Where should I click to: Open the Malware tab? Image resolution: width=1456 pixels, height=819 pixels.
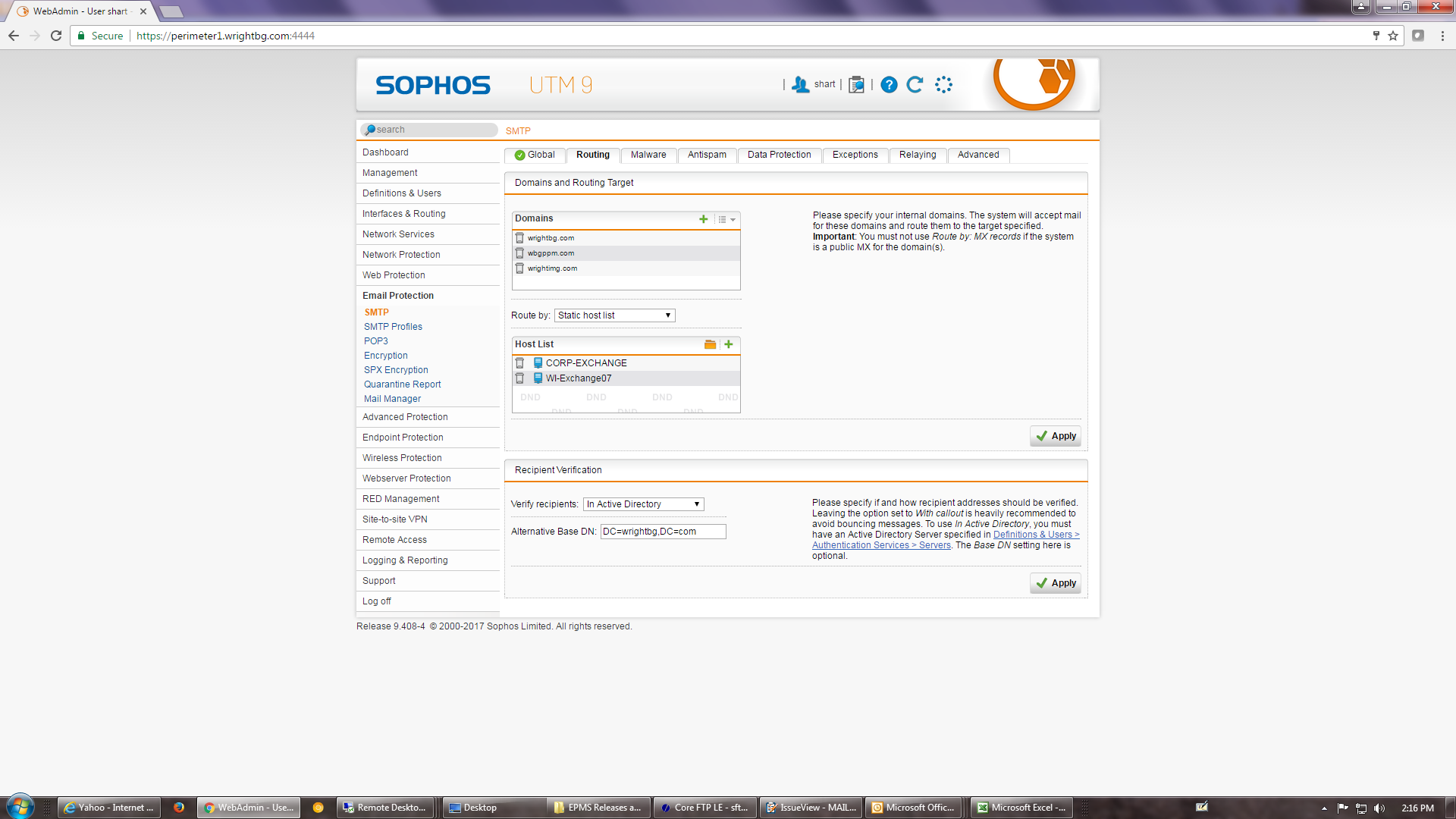[648, 155]
